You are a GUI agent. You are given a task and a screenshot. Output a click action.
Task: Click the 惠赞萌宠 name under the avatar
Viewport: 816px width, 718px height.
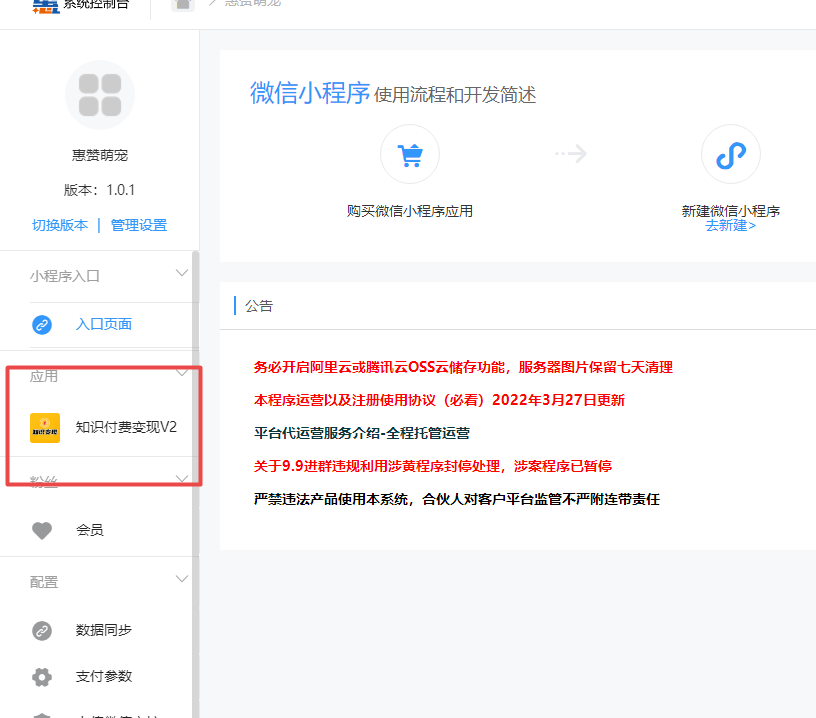point(100,155)
